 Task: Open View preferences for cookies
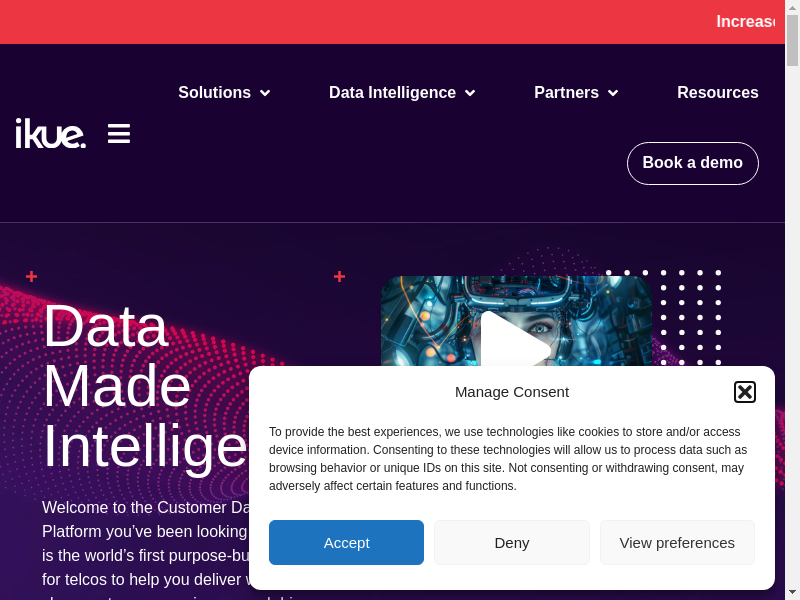point(677,542)
